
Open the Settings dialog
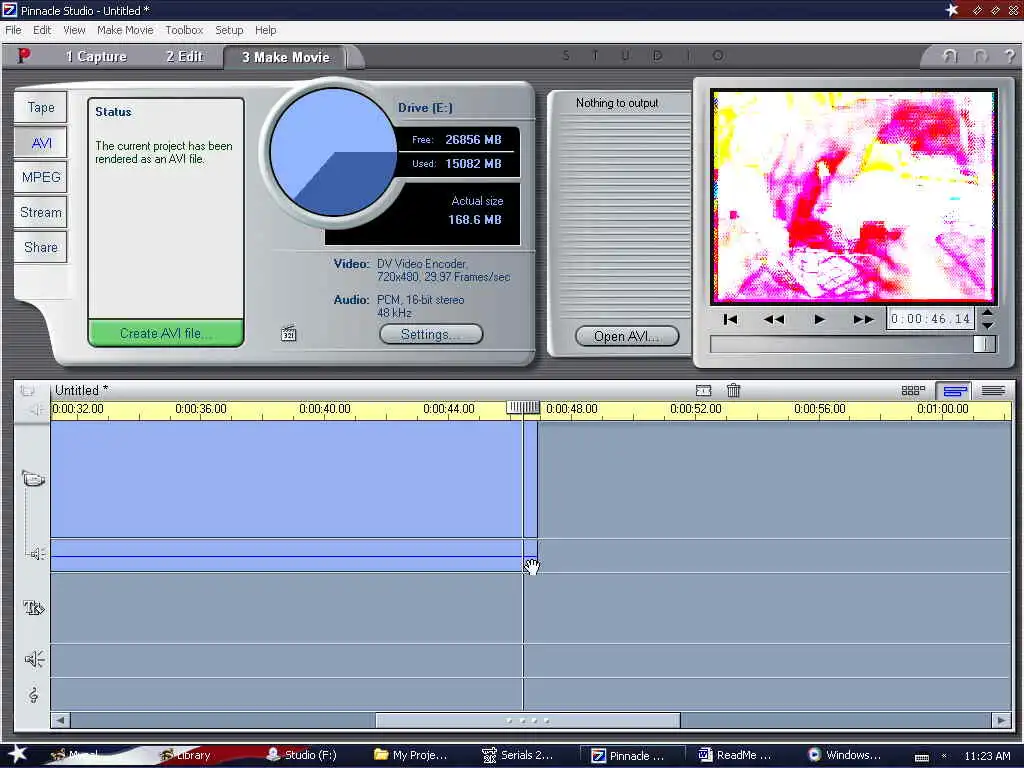click(431, 334)
